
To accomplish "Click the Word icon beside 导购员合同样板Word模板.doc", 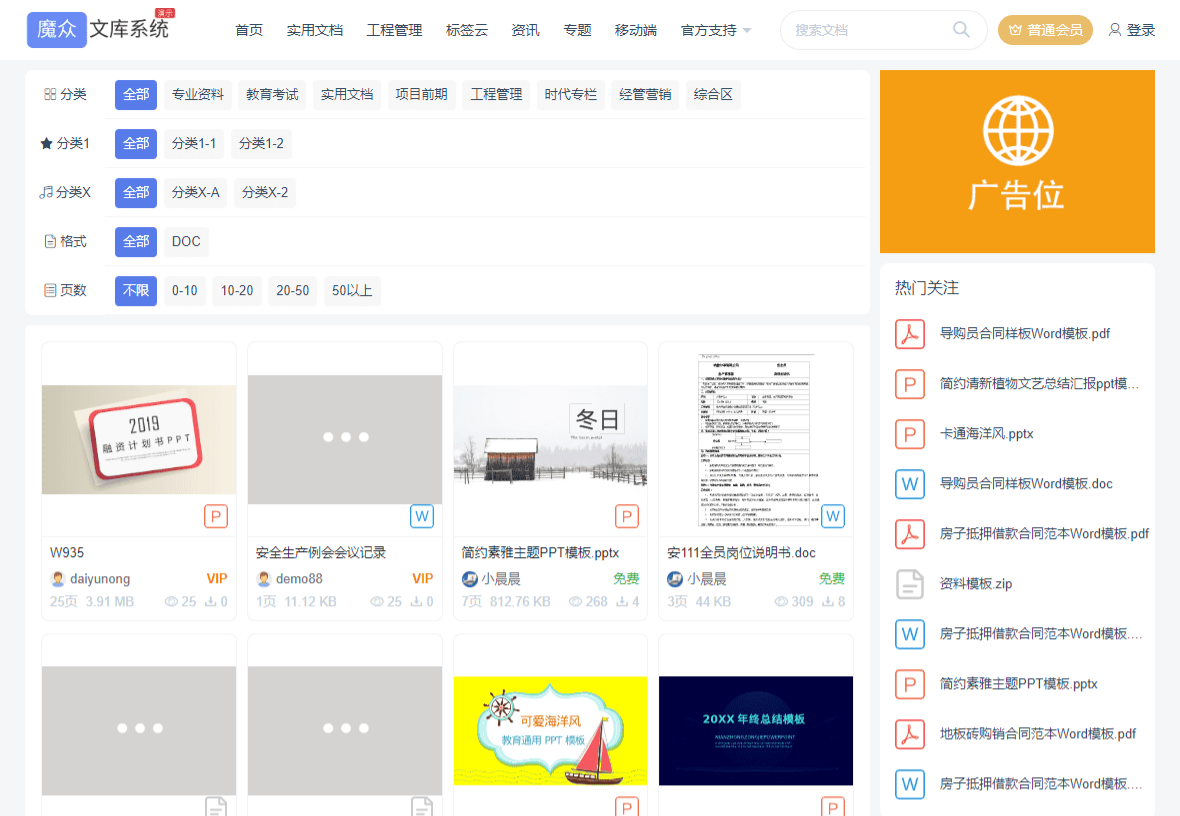I will (909, 484).
